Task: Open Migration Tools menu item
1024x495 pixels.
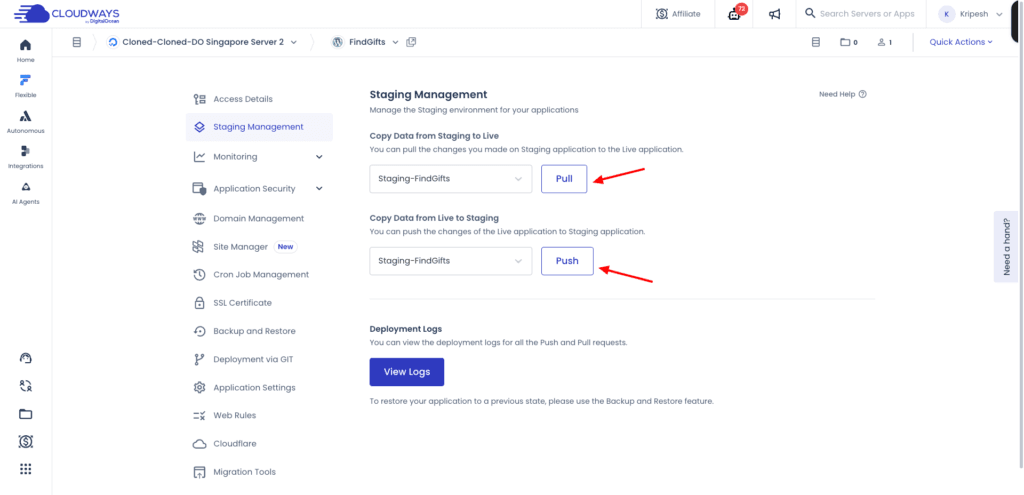Action: [259, 472]
